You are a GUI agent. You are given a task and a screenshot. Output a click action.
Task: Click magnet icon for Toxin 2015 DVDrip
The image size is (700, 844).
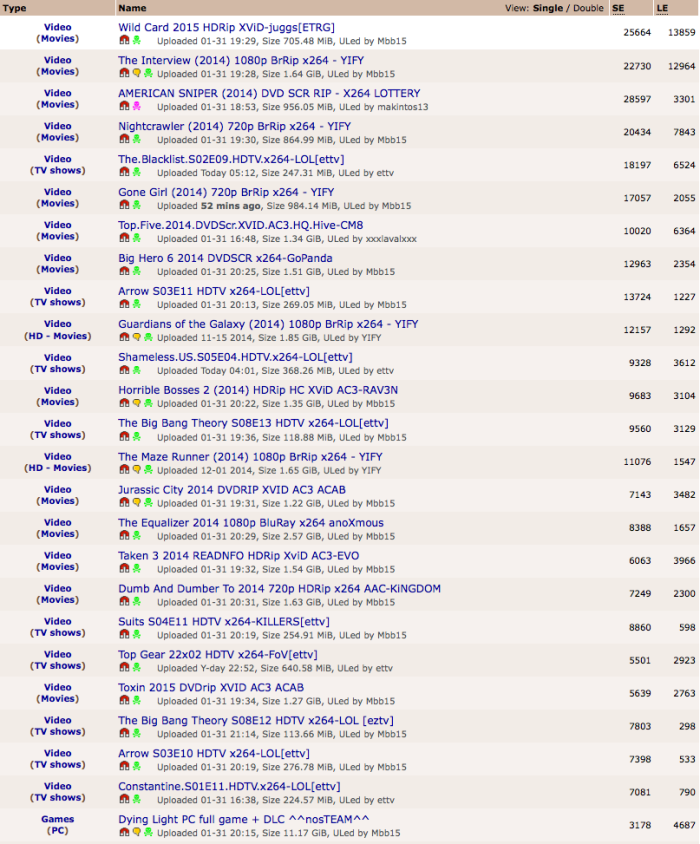tap(124, 700)
